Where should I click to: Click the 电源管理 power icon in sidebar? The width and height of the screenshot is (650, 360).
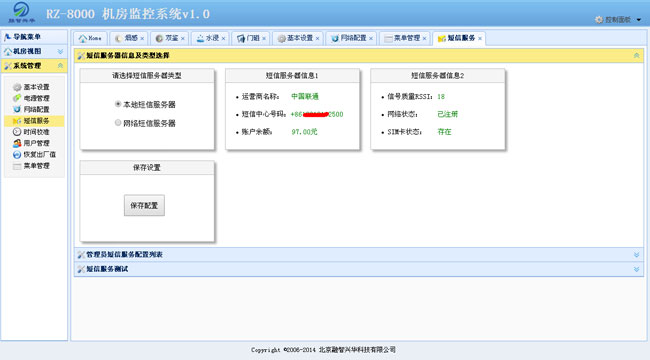(17, 98)
